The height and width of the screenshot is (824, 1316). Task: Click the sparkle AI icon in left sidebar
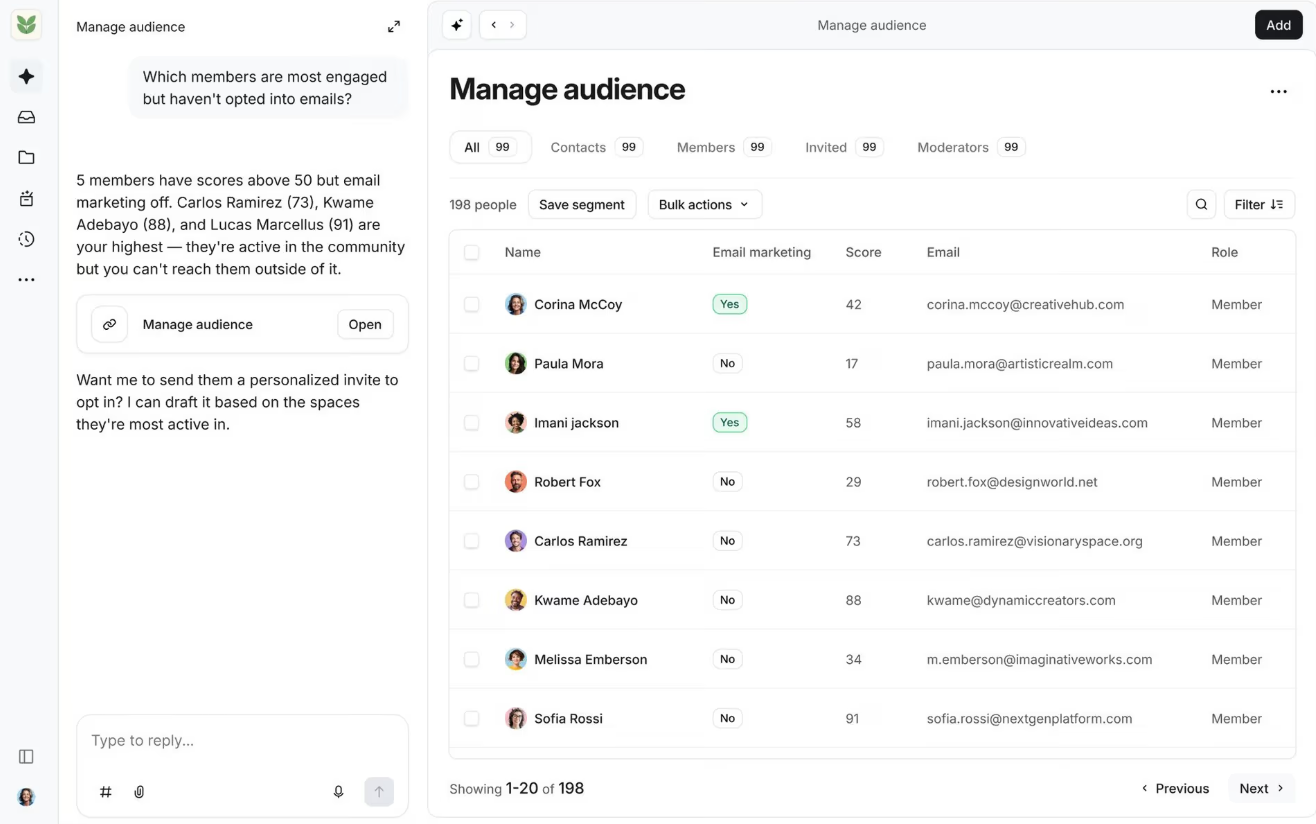(27, 76)
